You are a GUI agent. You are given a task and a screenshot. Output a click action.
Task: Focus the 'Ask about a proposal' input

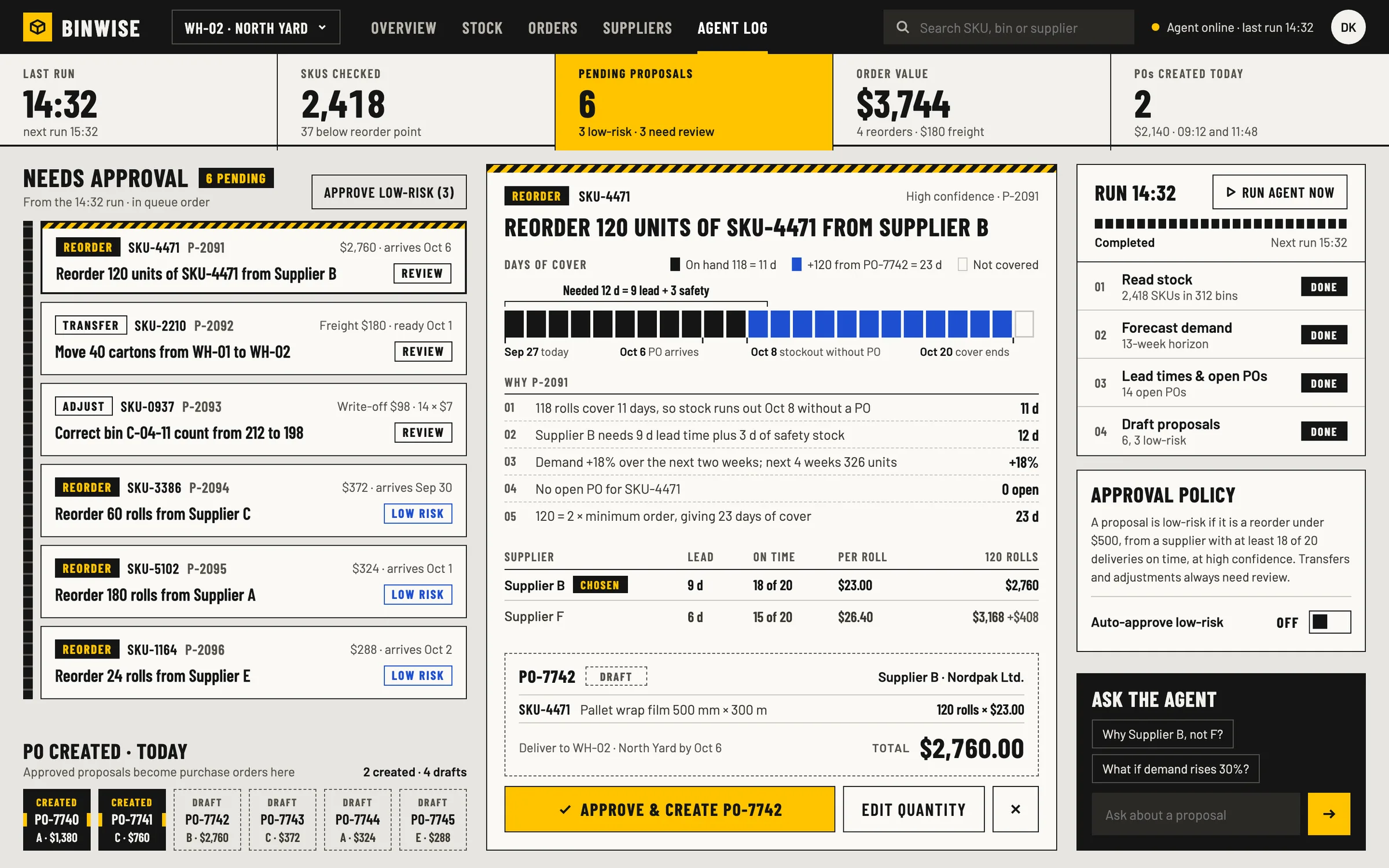pos(1196,814)
